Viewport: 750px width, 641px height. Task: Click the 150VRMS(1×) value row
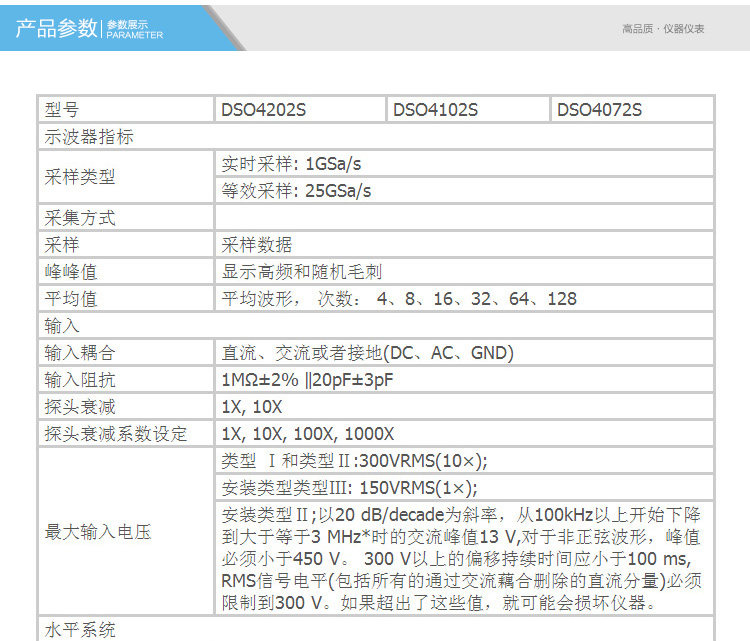[x=464, y=488]
